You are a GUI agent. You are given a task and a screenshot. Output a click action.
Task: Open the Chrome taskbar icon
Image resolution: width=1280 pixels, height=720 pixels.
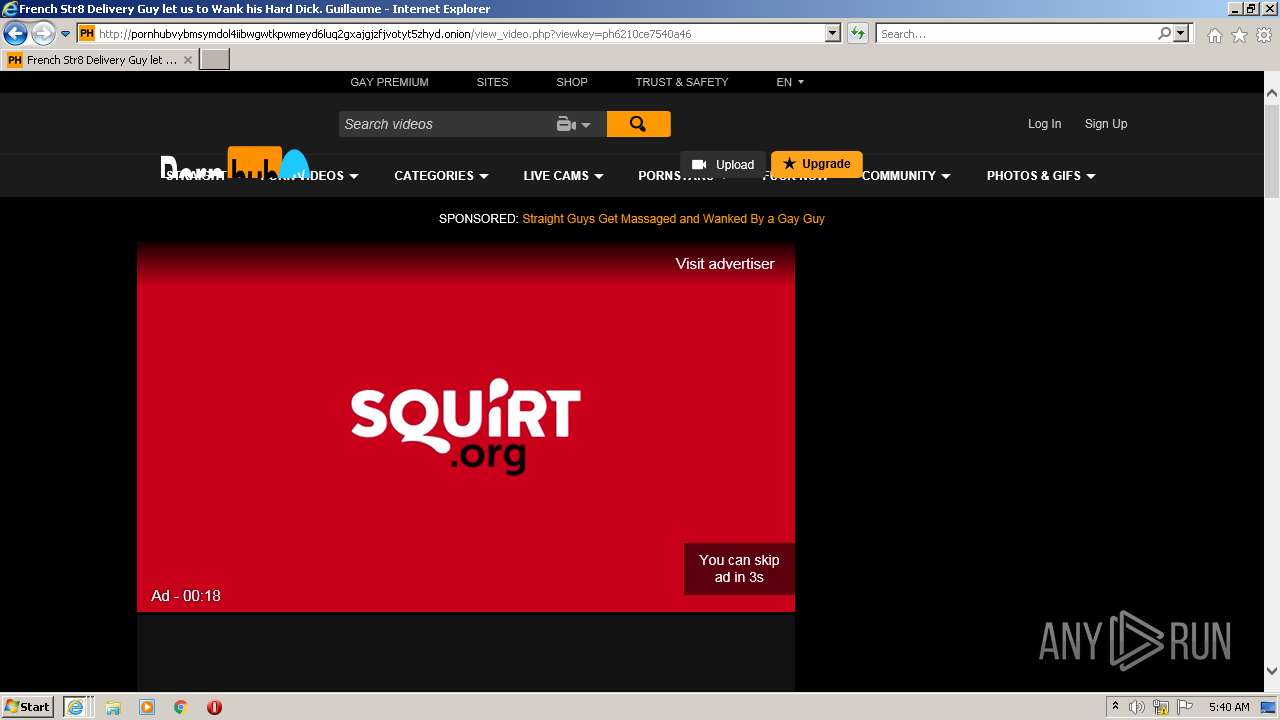pyautogui.click(x=181, y=707)
